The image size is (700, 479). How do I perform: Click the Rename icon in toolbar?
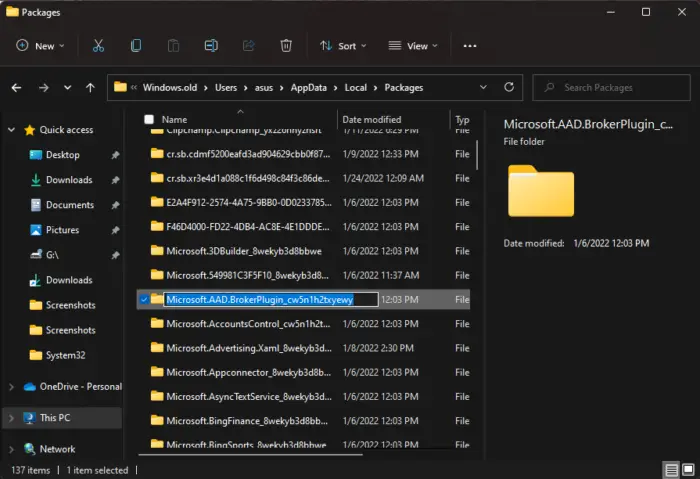[211, 46]
